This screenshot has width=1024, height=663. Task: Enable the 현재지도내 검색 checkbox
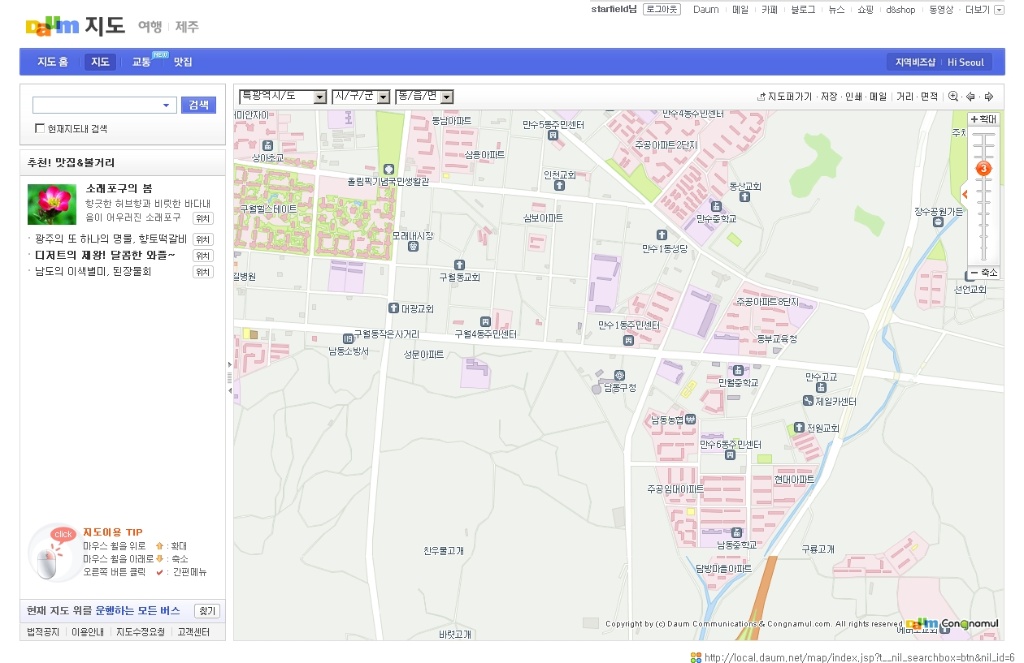[x=40, y=129]
